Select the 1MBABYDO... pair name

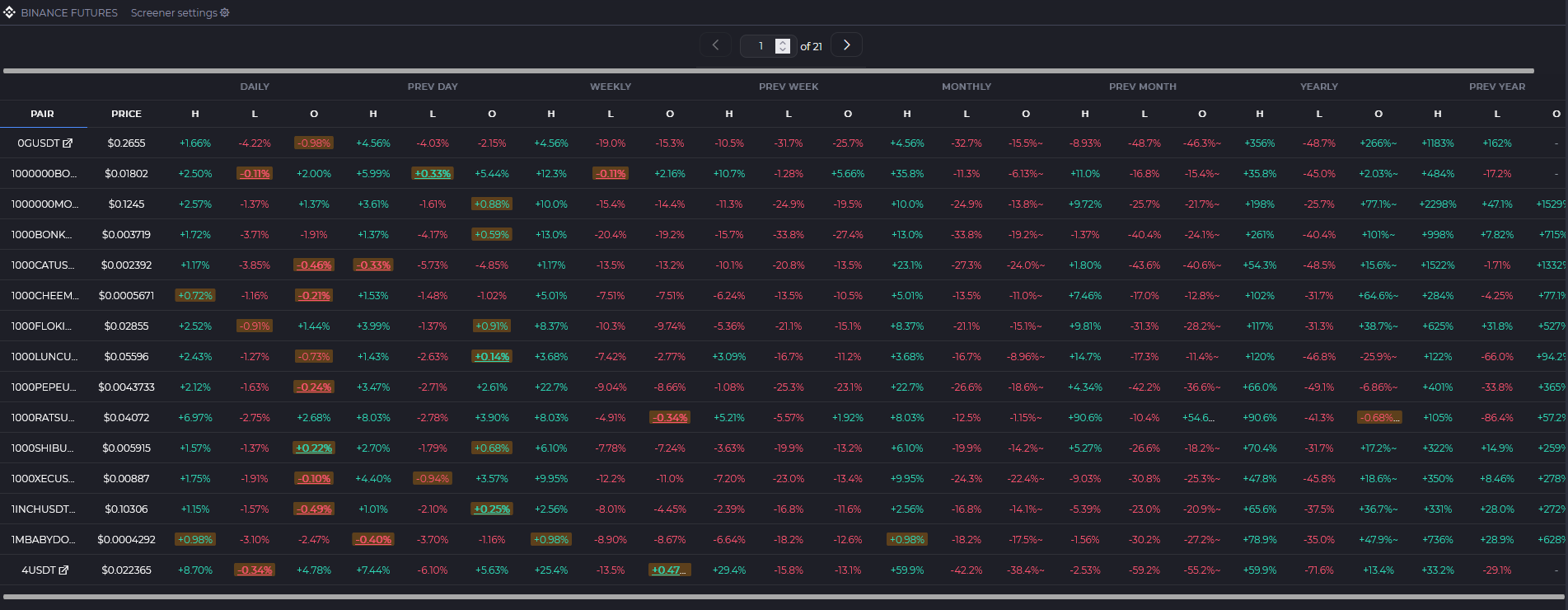pyautogui.click(x=43, y=540)
